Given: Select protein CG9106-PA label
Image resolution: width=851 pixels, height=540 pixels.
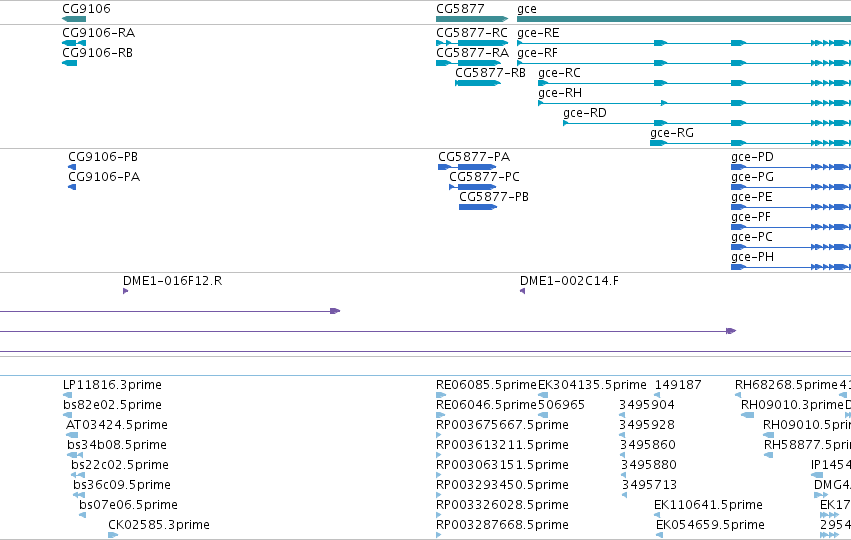Looking at the screenshot, I should tap(104, 177).
